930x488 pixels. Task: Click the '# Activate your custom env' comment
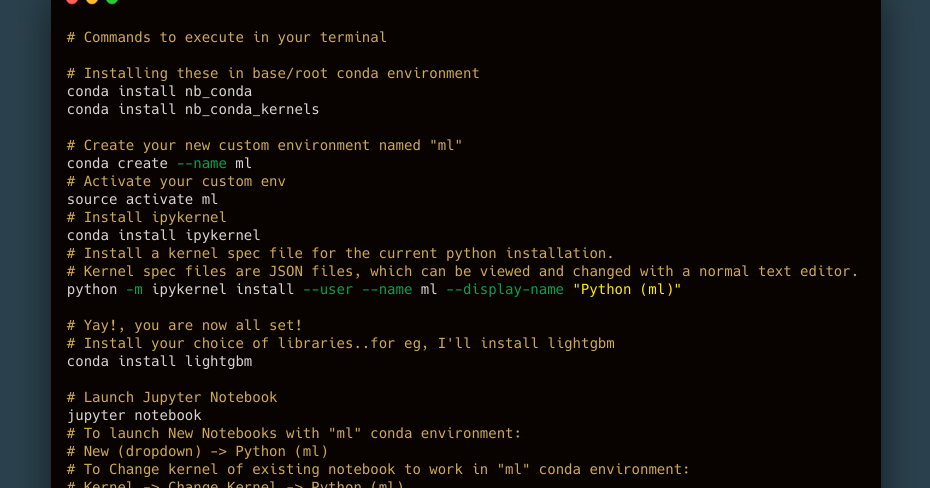click(176, 181)
